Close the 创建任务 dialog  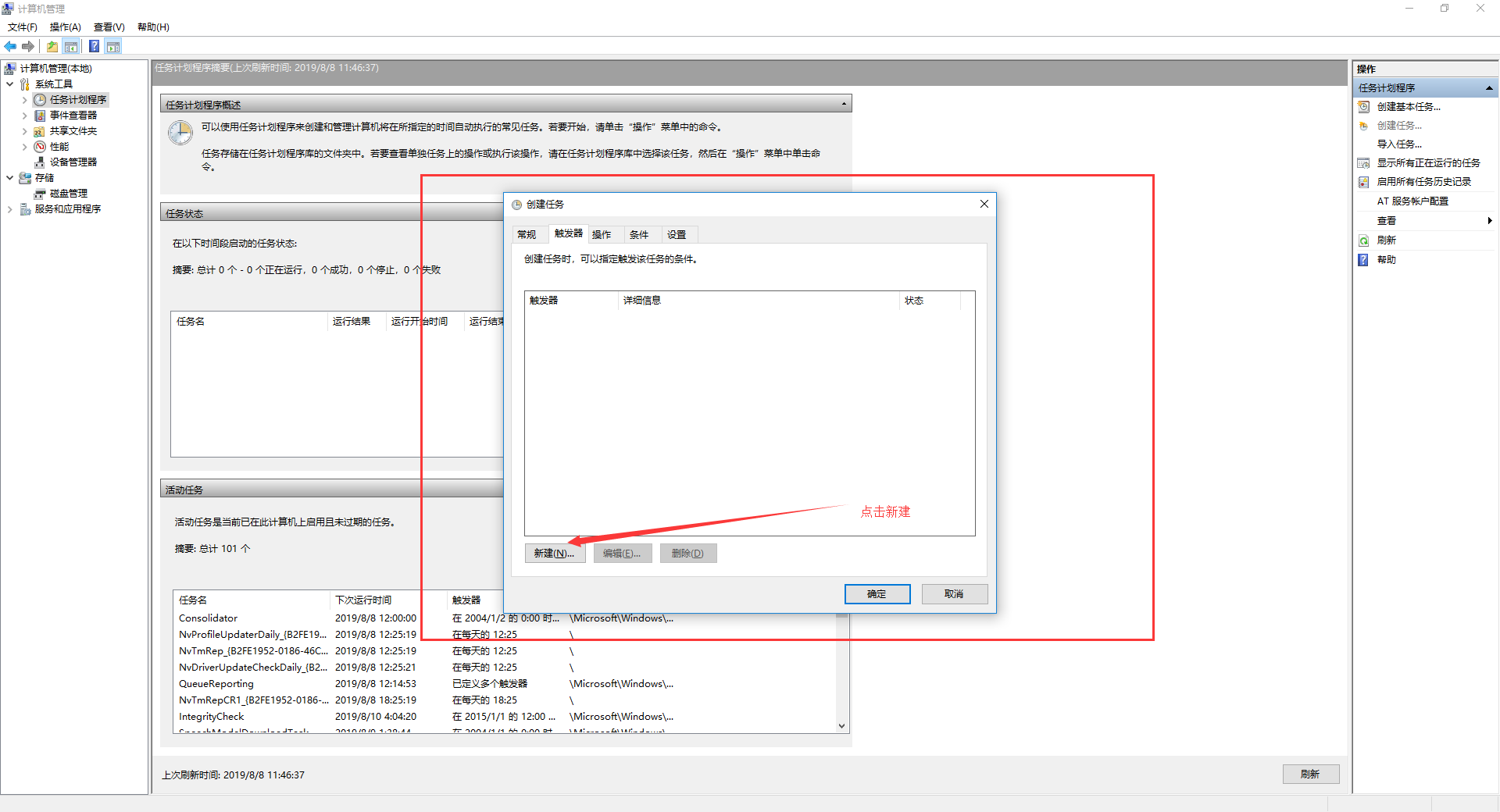[x=984, y=205]
